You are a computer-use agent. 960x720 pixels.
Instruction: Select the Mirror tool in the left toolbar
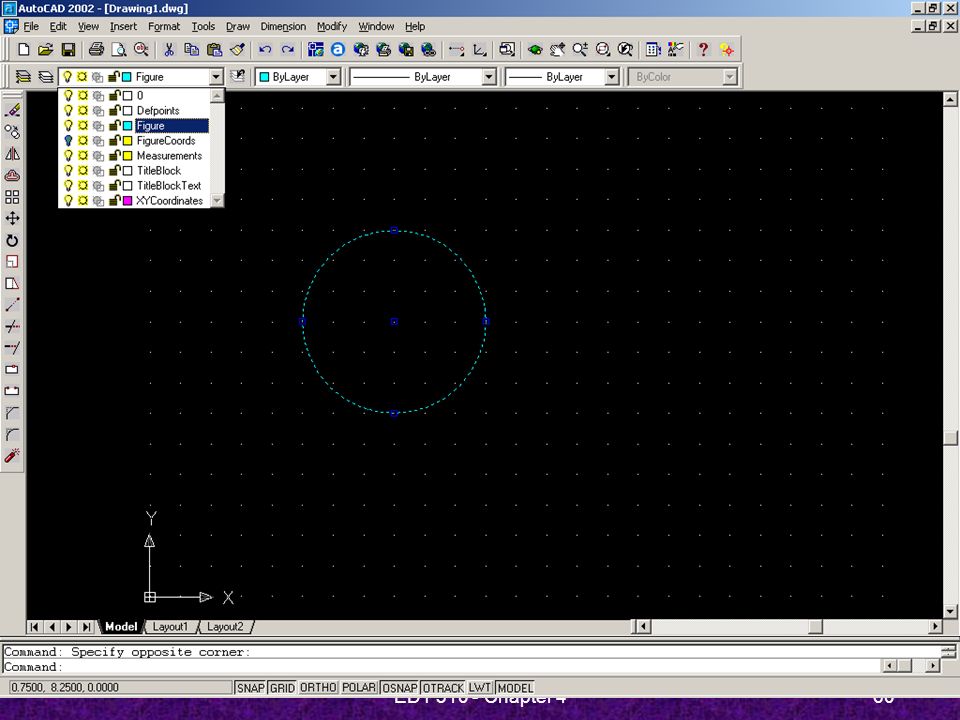pyautogui.click(x=12, y=154)
